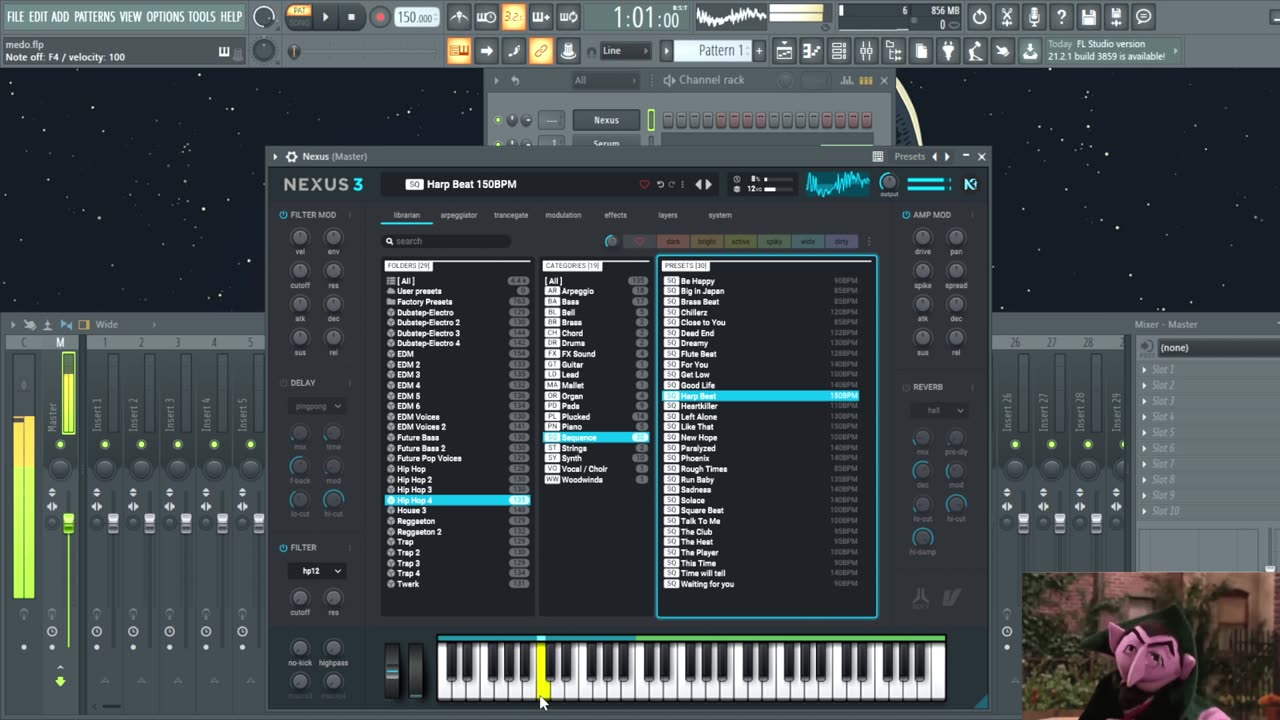Mute Insert 1 mixer track
This screenshot has width=1280, height=720.
tap(105, 444)
